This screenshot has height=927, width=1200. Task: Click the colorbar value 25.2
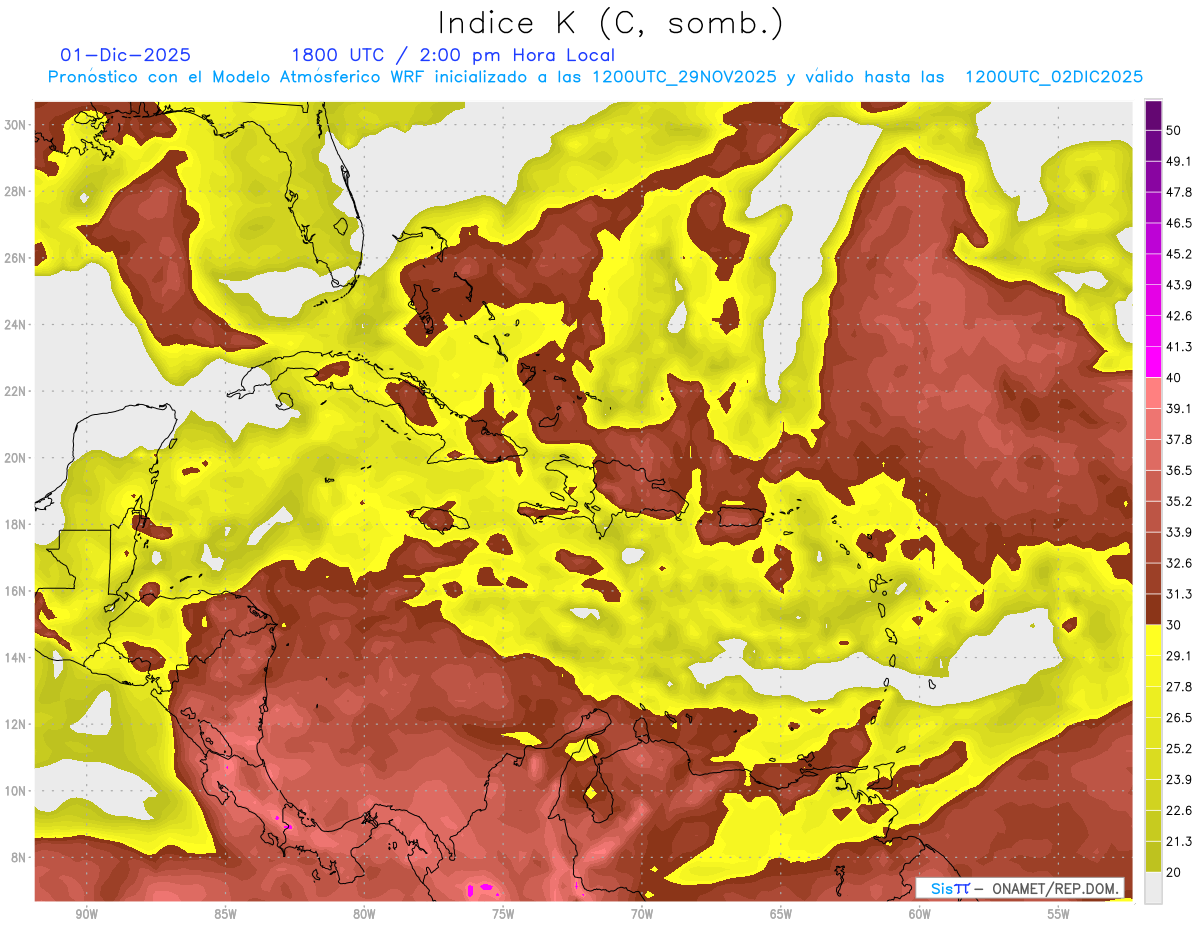(1179, 749)
